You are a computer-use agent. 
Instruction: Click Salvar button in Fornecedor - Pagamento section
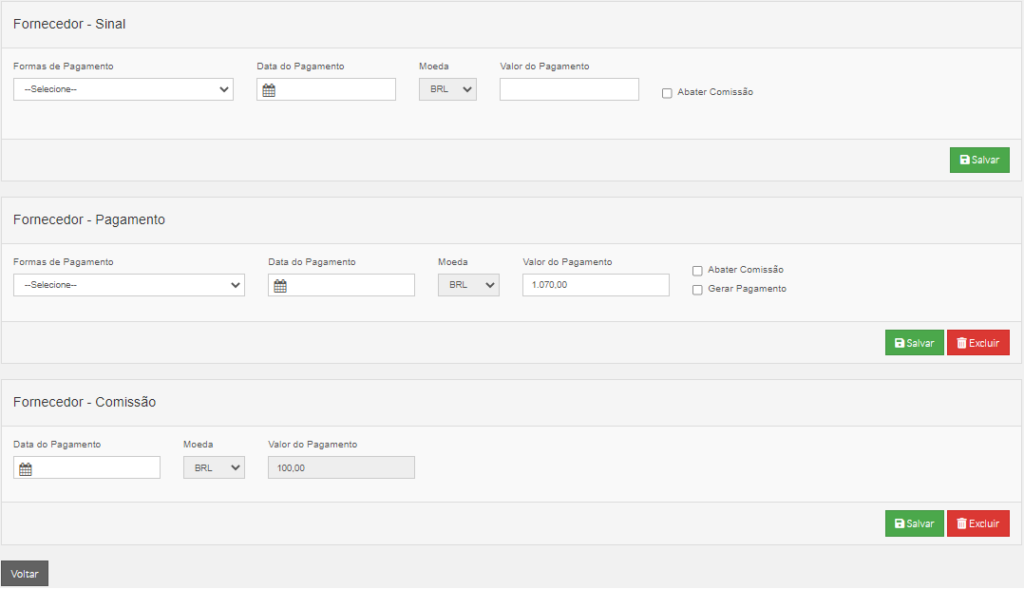(x=914, y=343)
